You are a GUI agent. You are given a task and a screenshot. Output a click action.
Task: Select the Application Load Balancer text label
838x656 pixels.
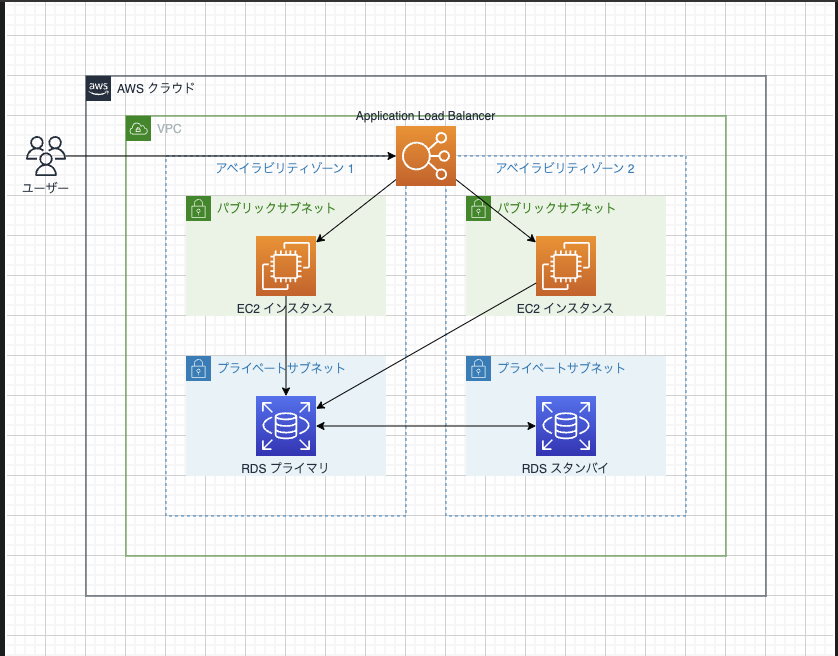click(x=425, y=115)
